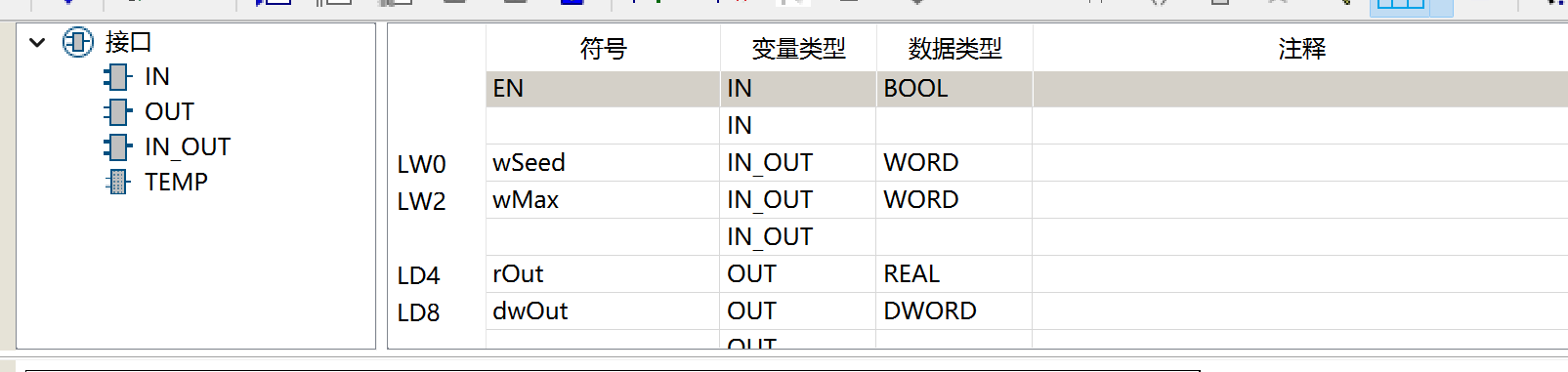Select the OUT tree item label
Viewport: 1568px width, 372px height.
pyautogui.click(x=169, y=112)
